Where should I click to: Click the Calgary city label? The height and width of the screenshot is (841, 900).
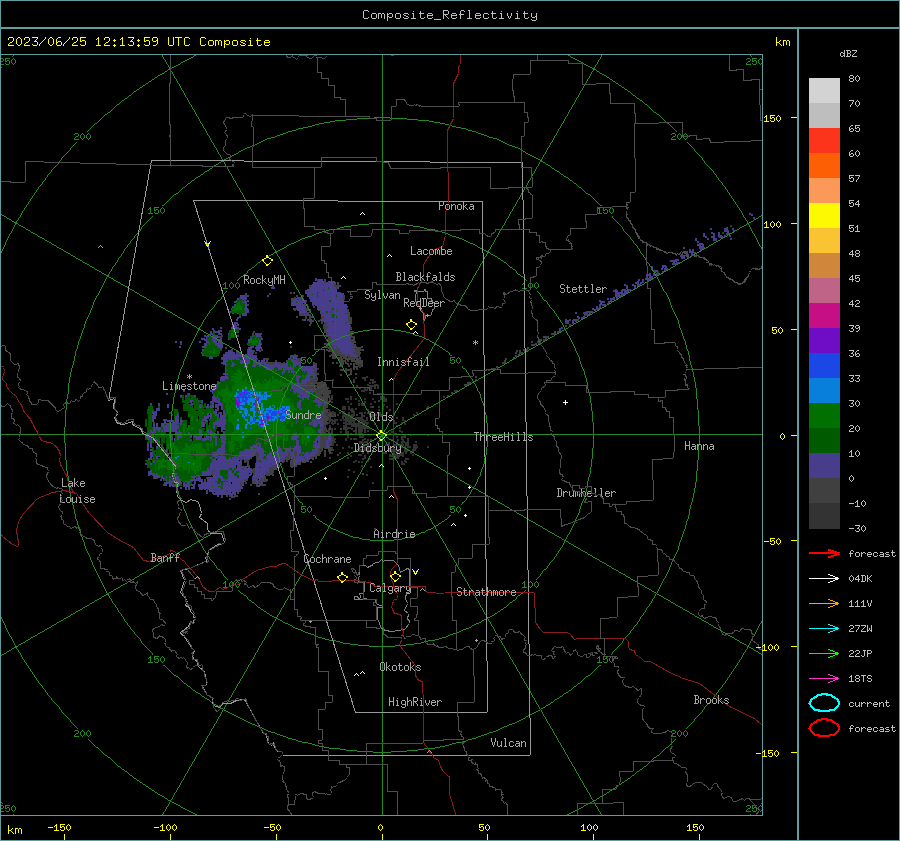(x=390, y=588)
